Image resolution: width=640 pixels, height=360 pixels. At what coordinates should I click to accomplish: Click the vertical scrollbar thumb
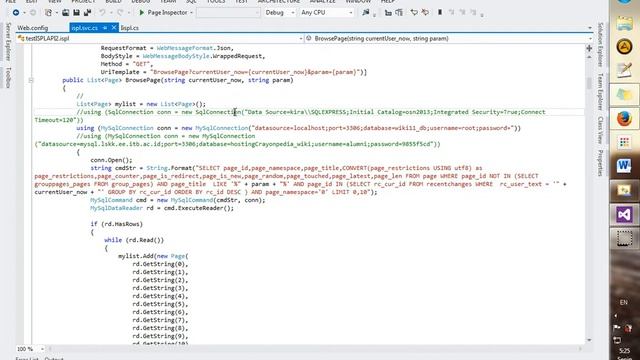point(589,83)
